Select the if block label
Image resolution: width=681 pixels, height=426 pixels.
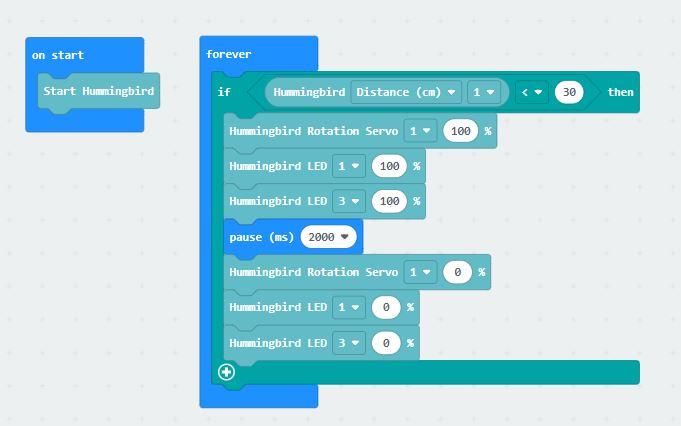[x=224, y=92]
